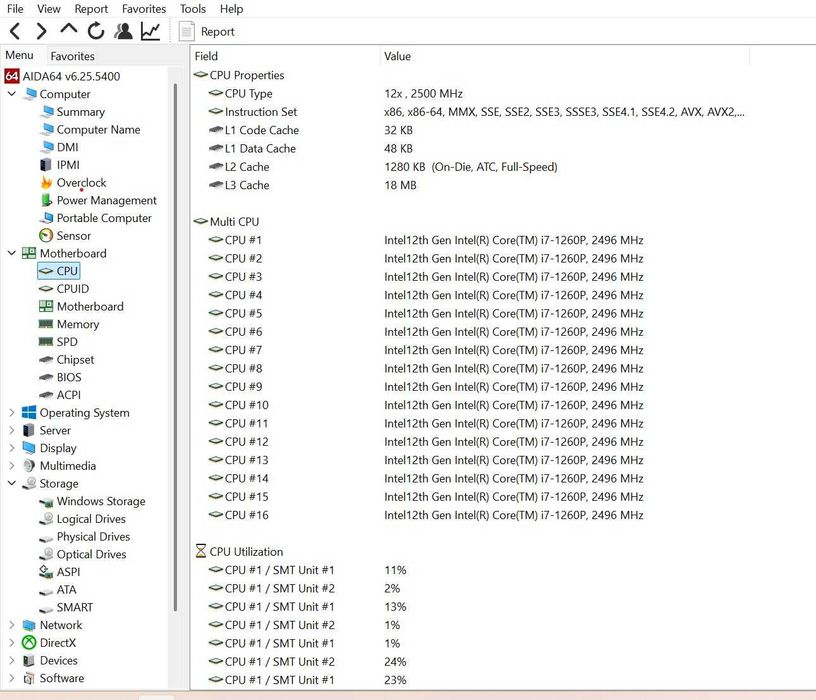Open the Help menu
816x700 pixels.
pyautogui.click(x=231, y=9)
